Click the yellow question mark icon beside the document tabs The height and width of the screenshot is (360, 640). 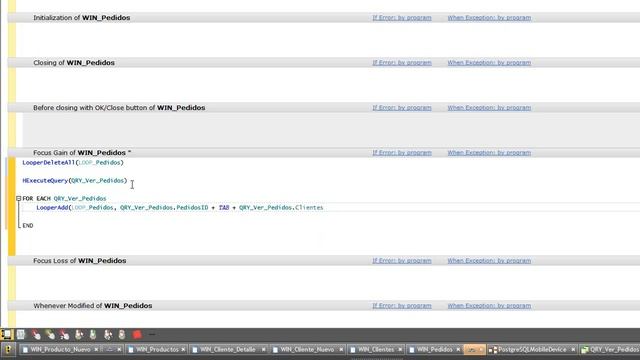(8, 349)
